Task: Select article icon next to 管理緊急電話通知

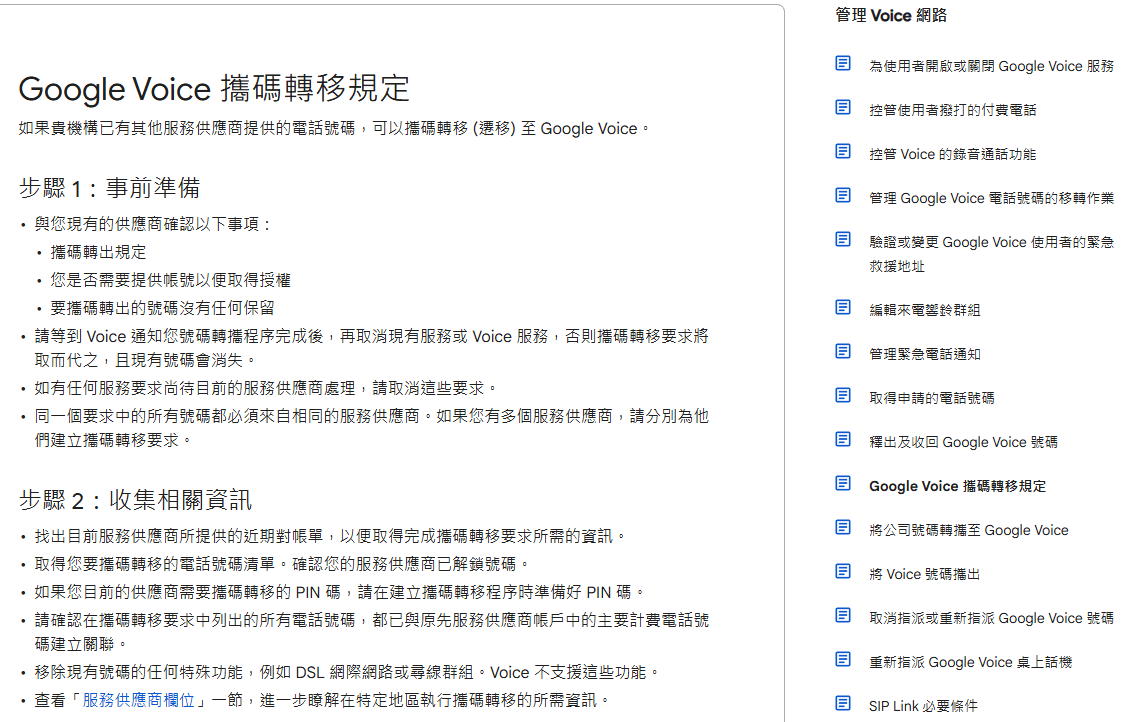Action: [841, 352]
